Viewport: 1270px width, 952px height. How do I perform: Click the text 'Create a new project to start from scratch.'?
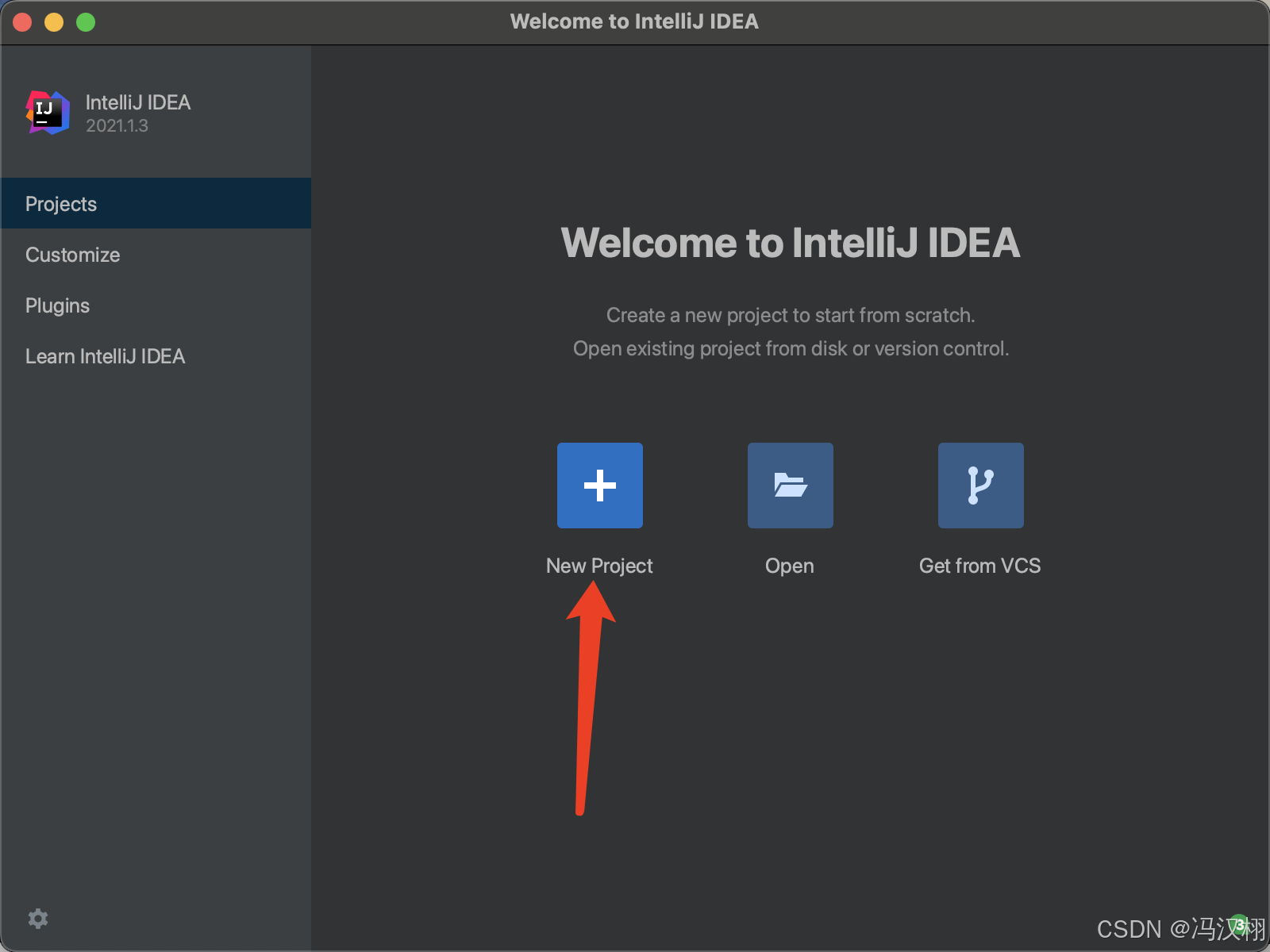(791, 315)
